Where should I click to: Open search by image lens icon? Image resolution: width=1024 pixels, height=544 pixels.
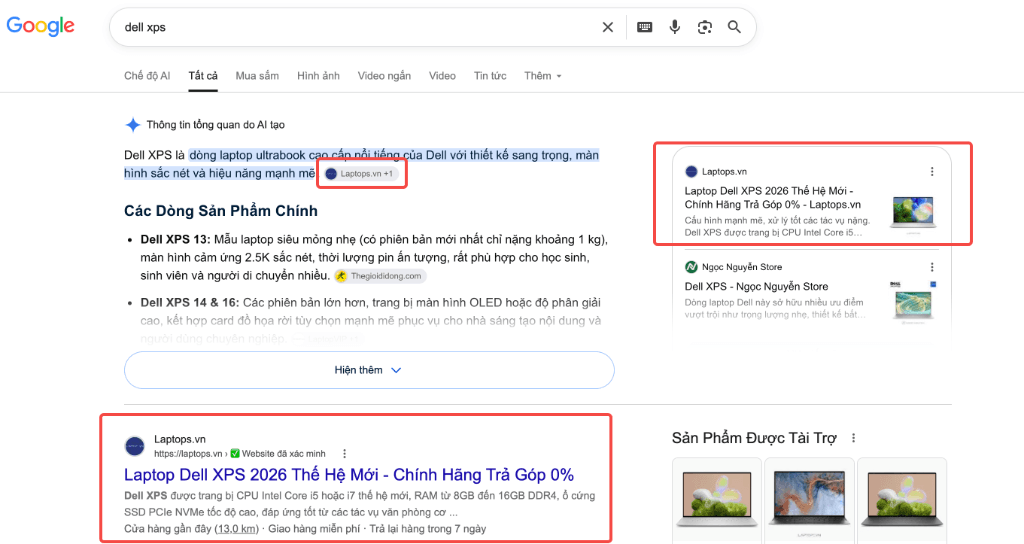[x=705, y=27]
